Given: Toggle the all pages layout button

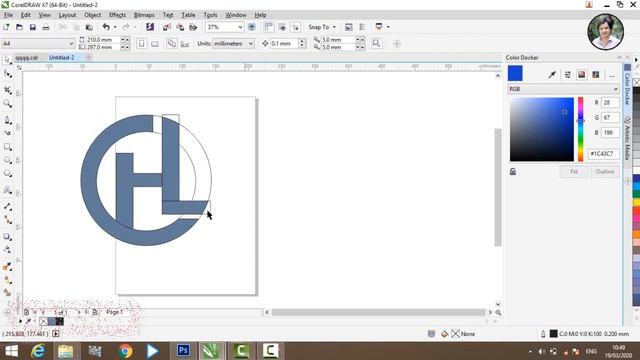Looking at the screenshot, I should [x=171, y=43].
